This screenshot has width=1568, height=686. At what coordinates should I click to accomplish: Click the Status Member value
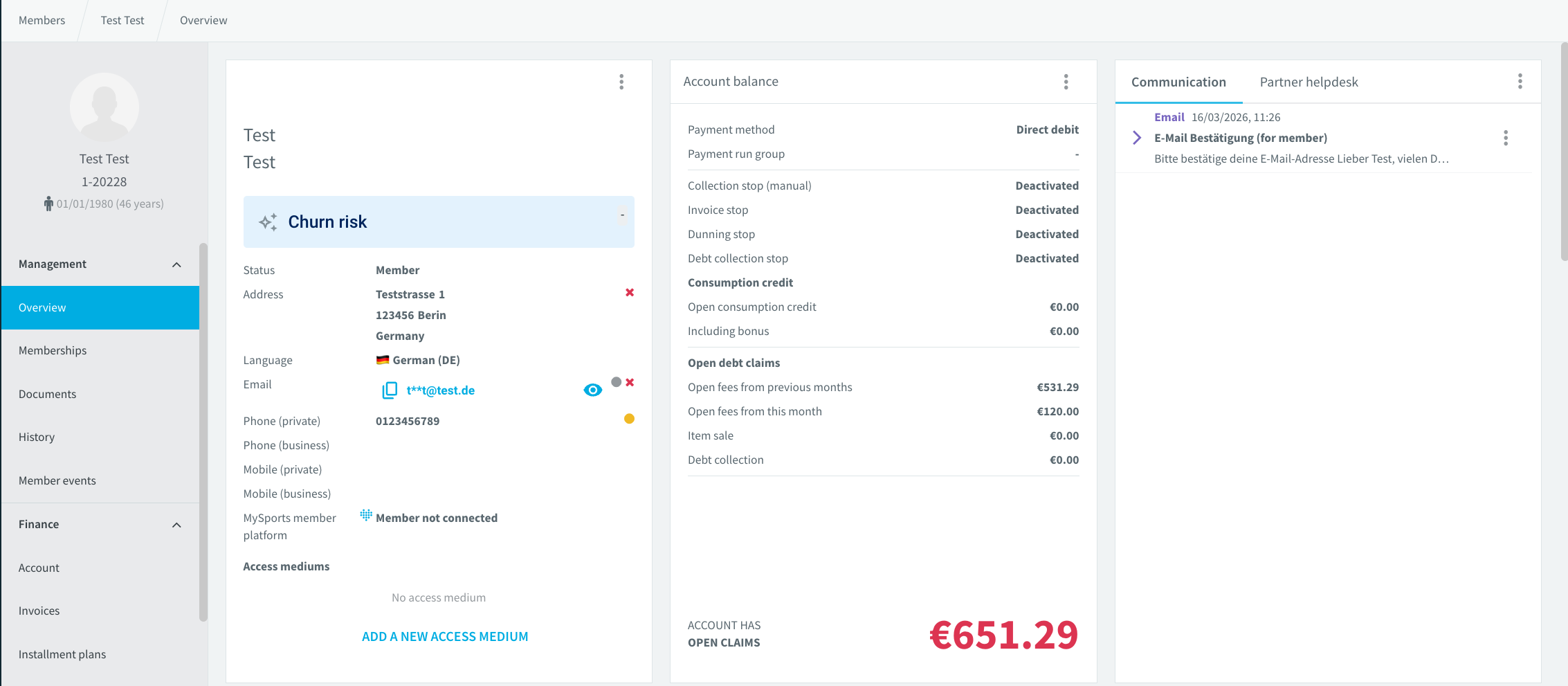tap(398, 270)
